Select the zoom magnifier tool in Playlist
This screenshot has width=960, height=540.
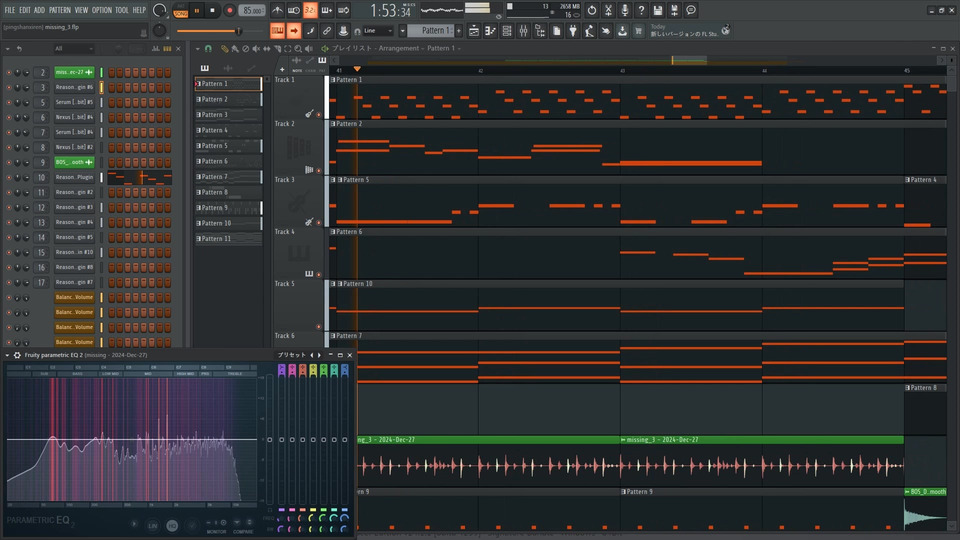[298, 48]
